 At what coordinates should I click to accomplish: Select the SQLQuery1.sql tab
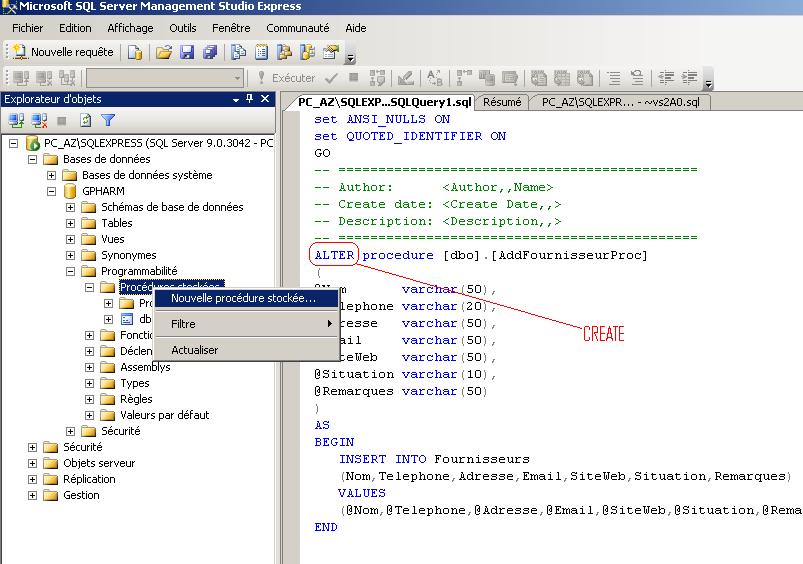(x=384, y=102)
